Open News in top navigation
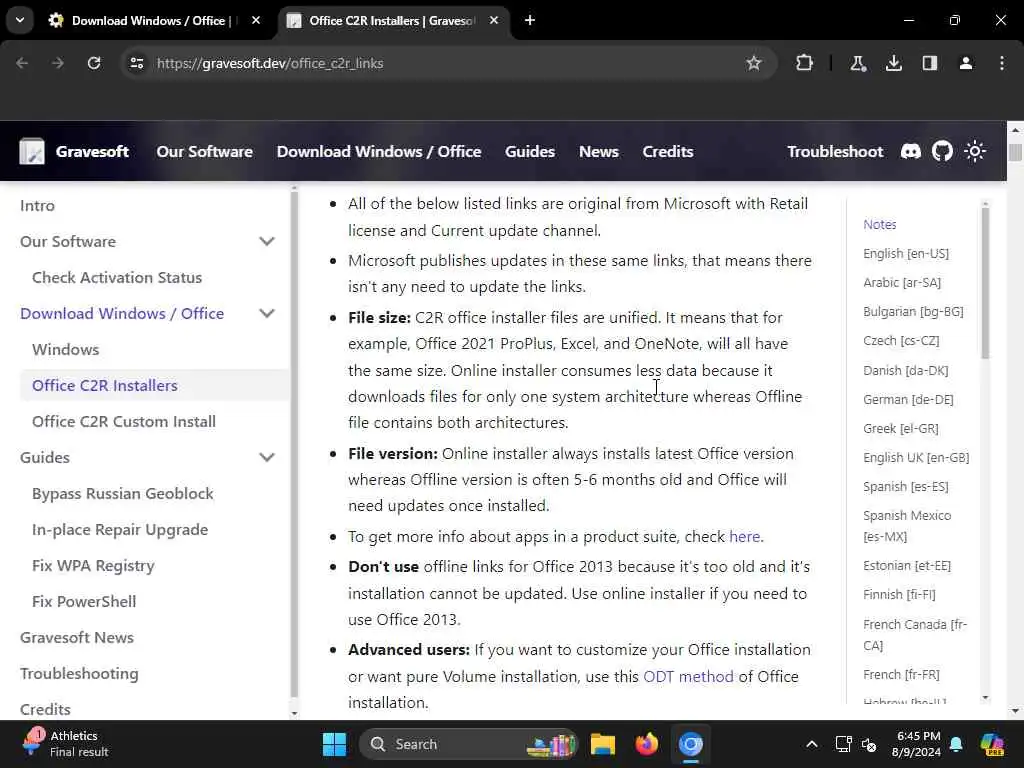Screen dimensions: 1024x768 click(599, 152)
